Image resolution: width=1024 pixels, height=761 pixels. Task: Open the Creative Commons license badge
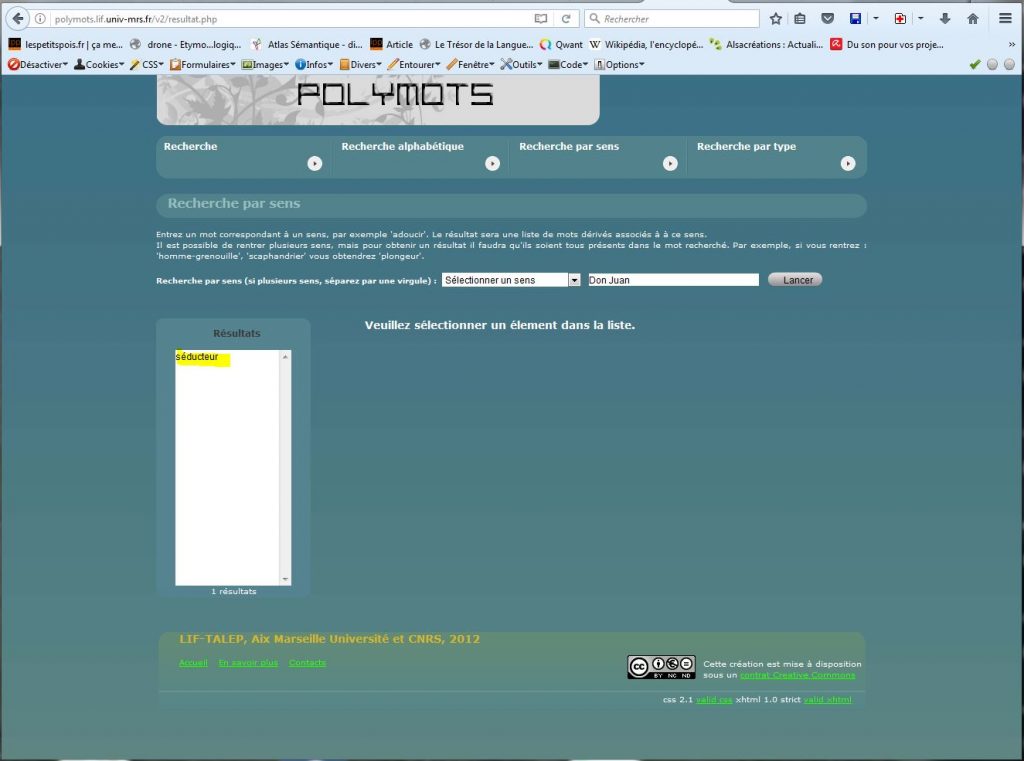pos(661,667)
